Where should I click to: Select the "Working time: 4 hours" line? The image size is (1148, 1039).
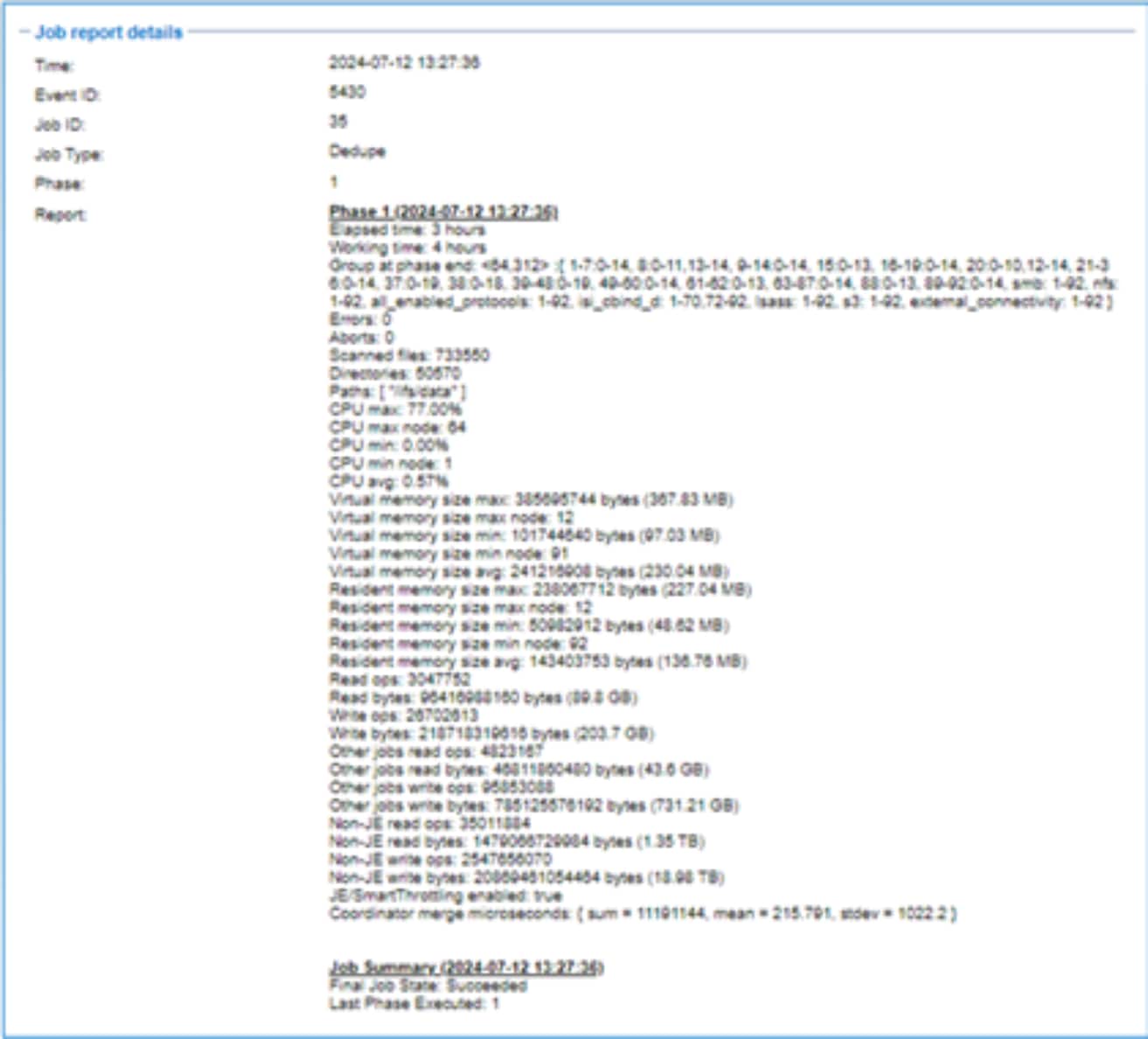point(407,248)
